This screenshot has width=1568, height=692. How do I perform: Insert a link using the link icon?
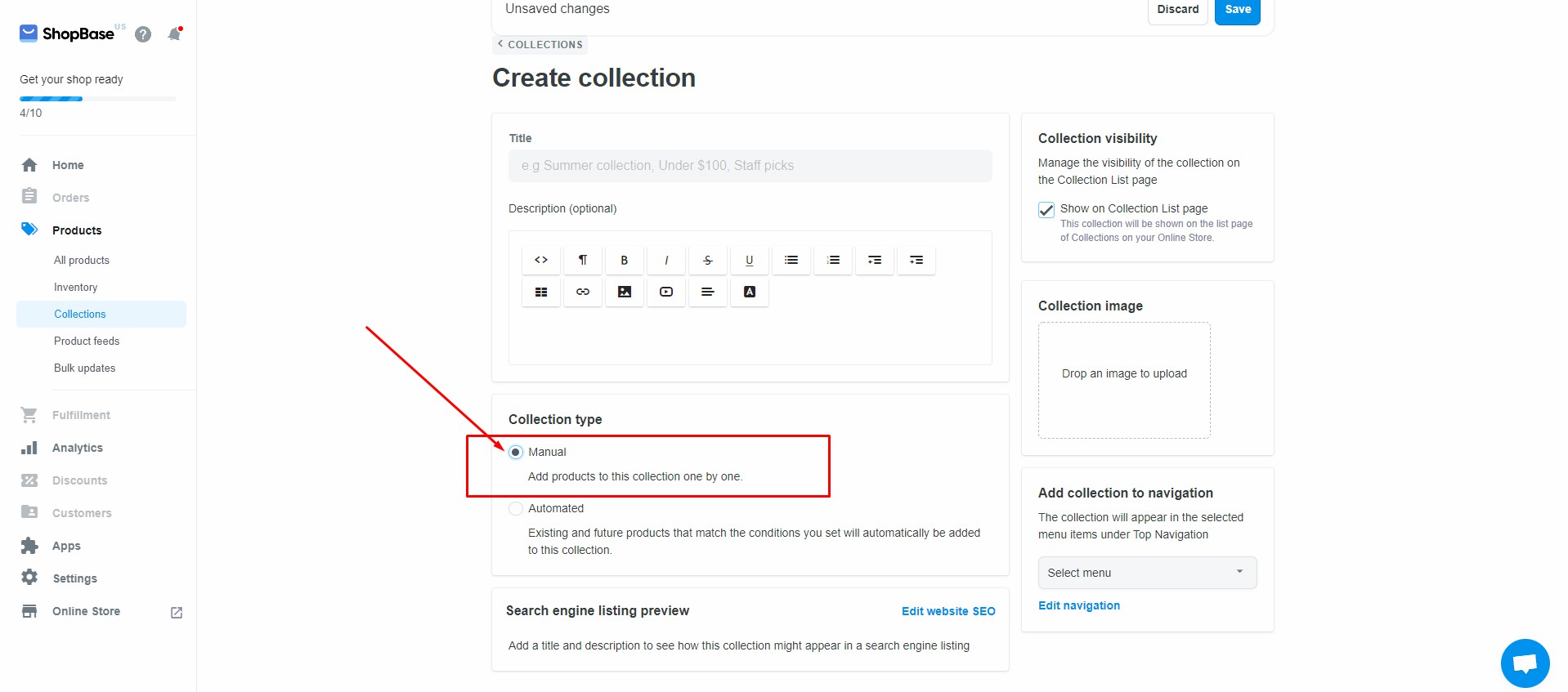(x=583, y=292)
